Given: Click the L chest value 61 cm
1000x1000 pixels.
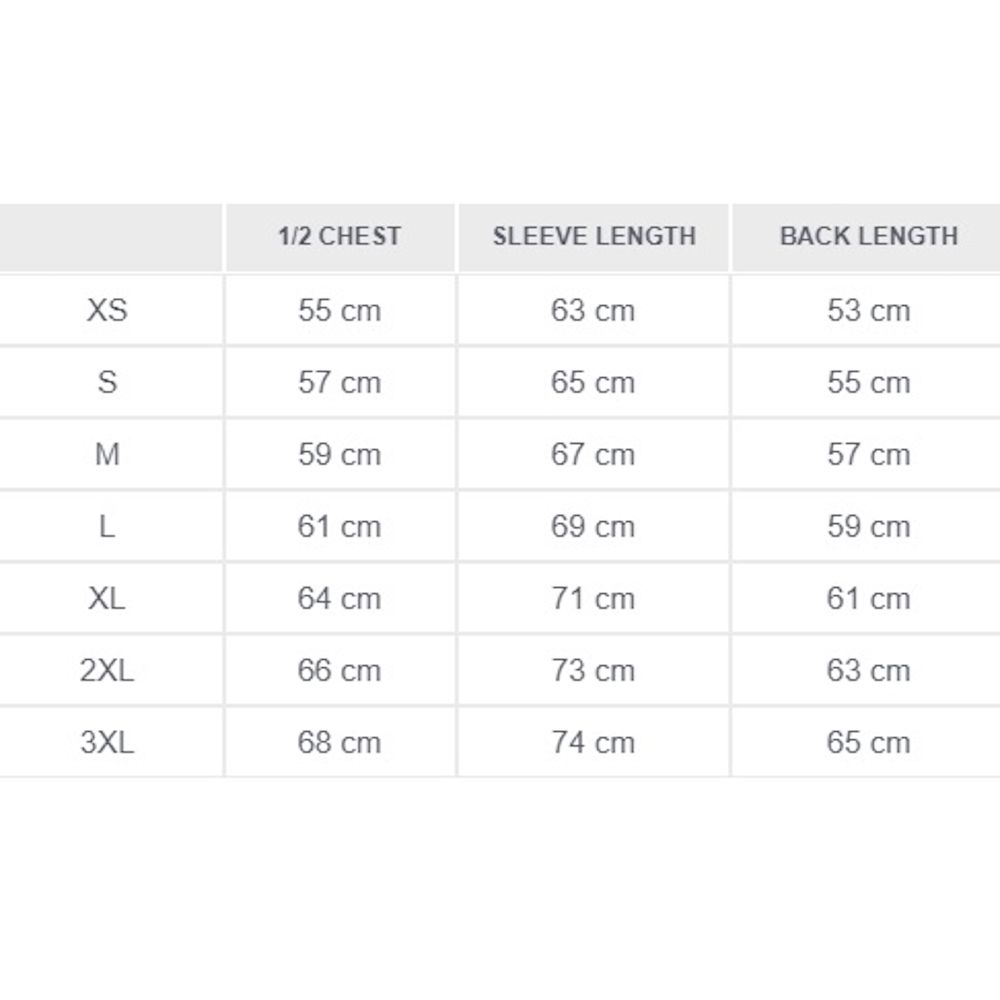Looking at the screenshot, I should 339,526.
